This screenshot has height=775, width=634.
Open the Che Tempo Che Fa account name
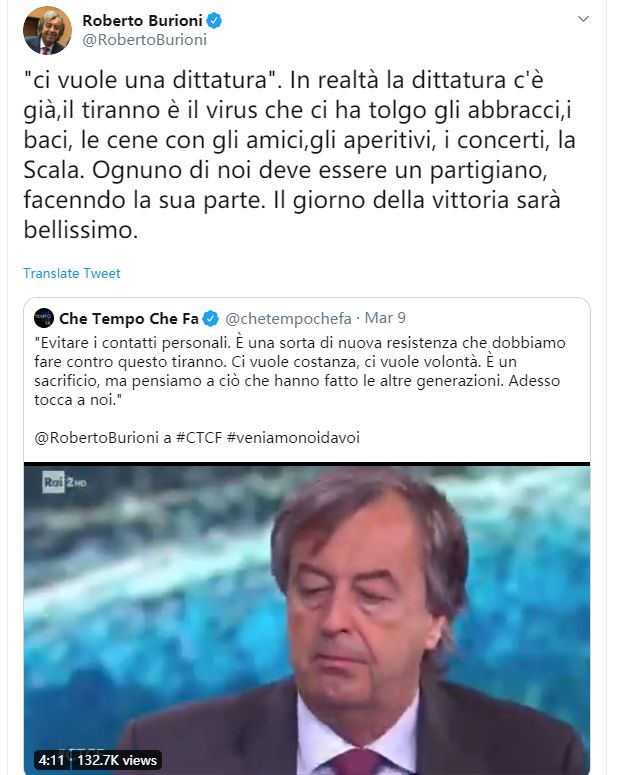128,319
